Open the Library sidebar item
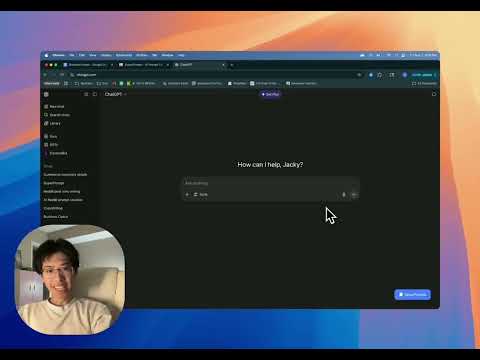 tap(52, 123)
